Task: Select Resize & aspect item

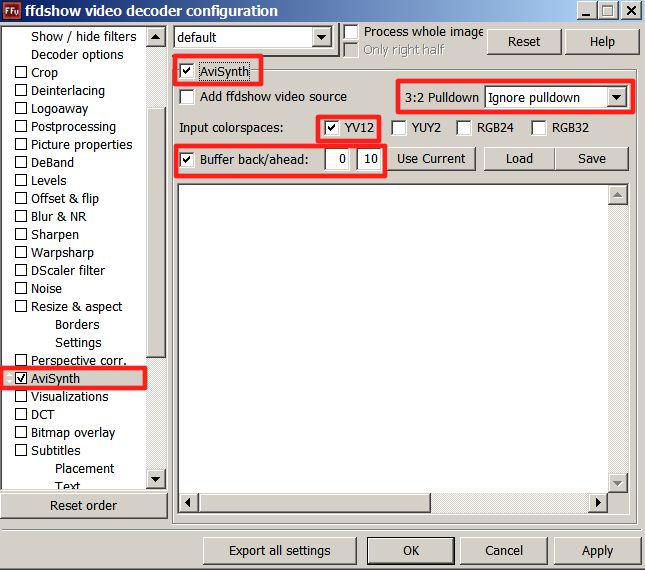Action: (77, 307)
